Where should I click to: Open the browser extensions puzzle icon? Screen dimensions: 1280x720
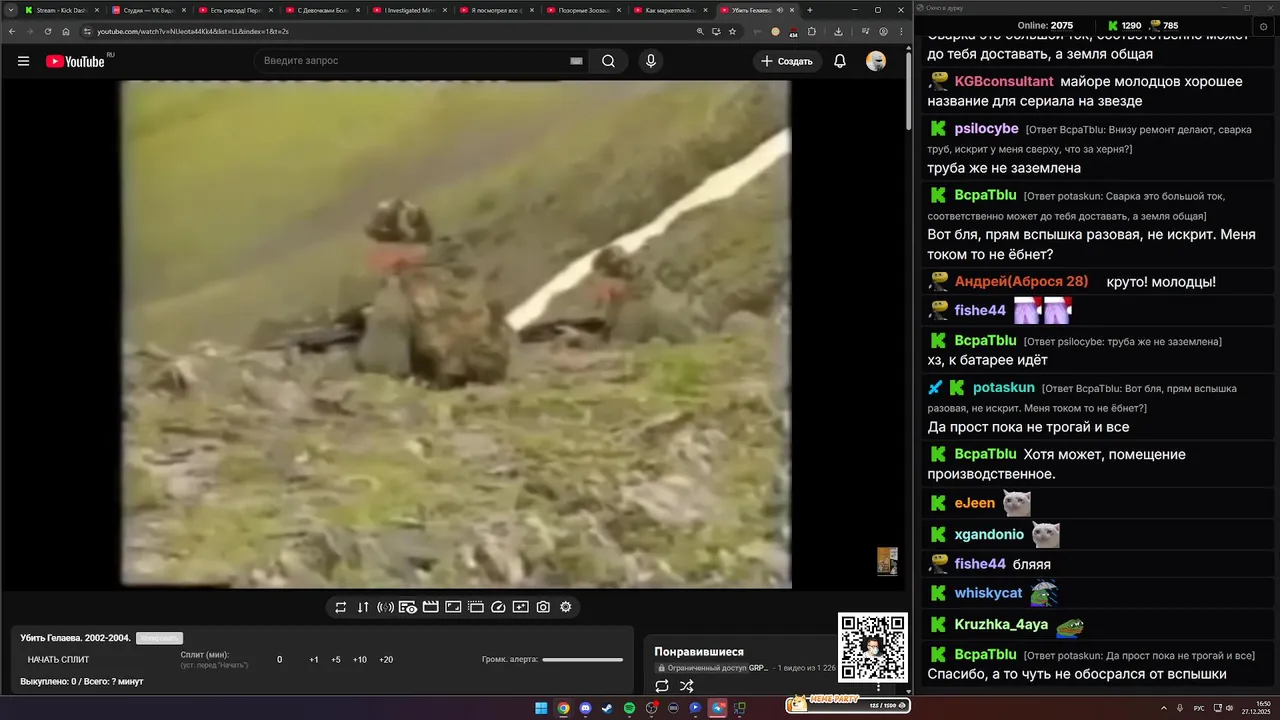tap(812, 31)
